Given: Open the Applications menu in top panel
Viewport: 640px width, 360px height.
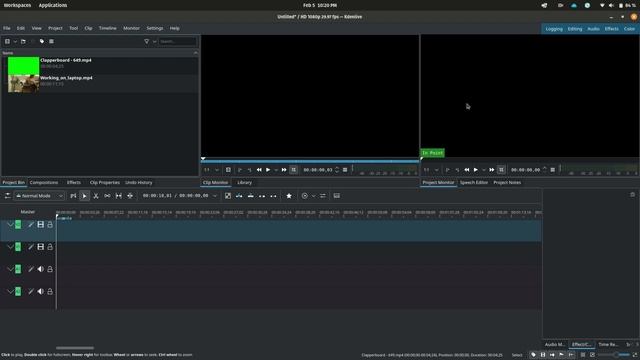Looking at the screenshot, I should (x=53, y=5).
